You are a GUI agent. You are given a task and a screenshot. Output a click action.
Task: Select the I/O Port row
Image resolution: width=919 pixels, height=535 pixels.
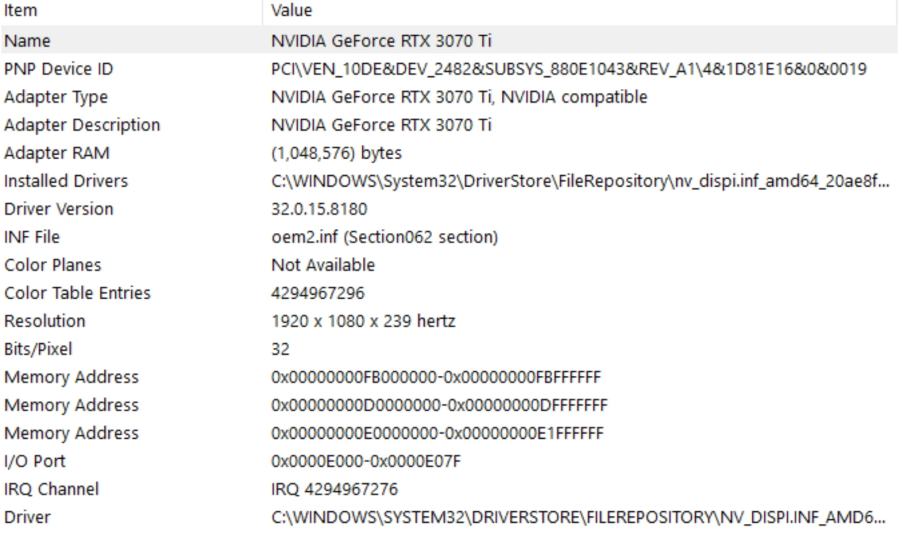(x=35, y=461)
